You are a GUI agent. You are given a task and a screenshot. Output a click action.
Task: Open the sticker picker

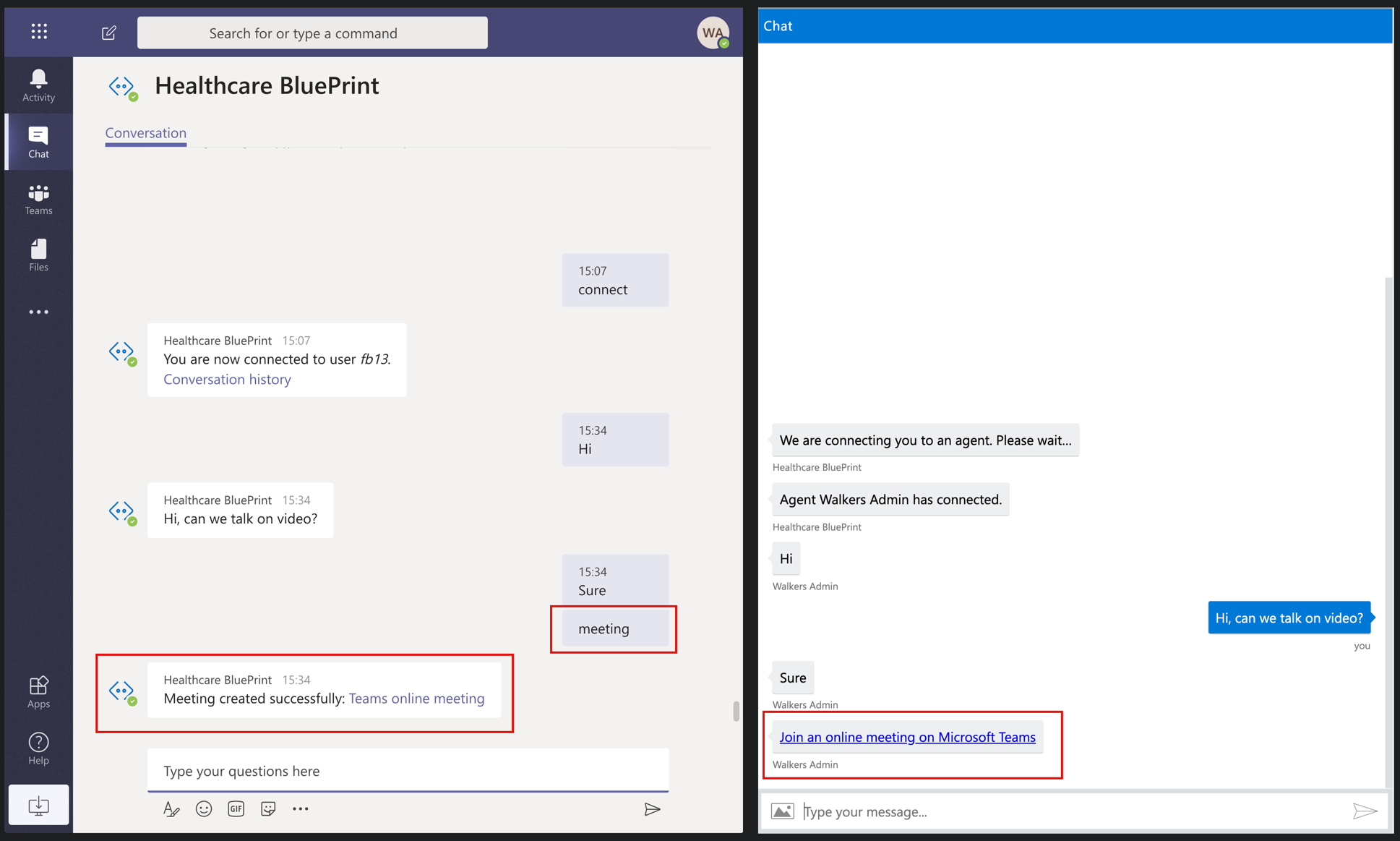(268, 809)
